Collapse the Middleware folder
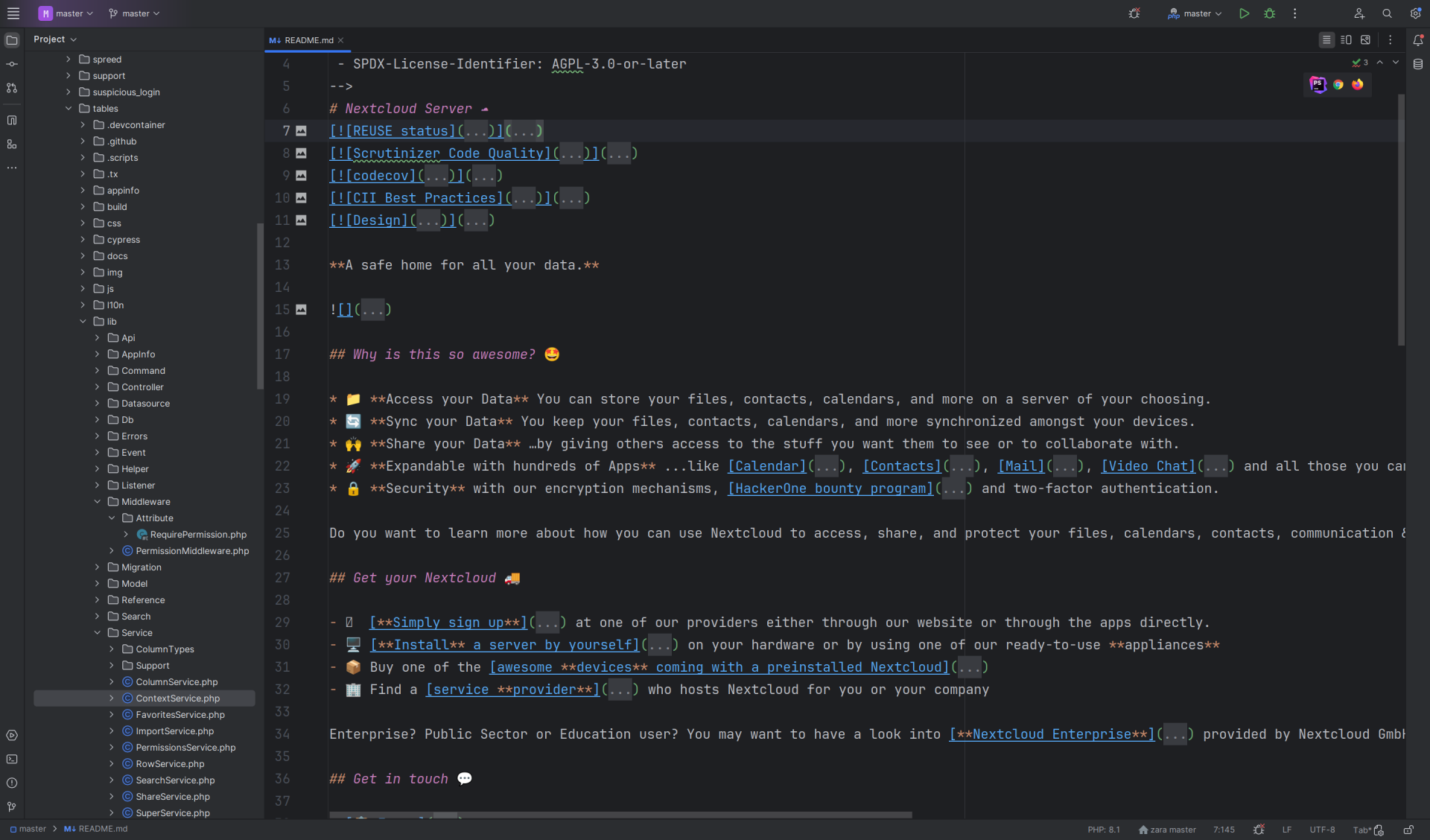This screenshot has width=1430, height=840. tap(97, 502)
